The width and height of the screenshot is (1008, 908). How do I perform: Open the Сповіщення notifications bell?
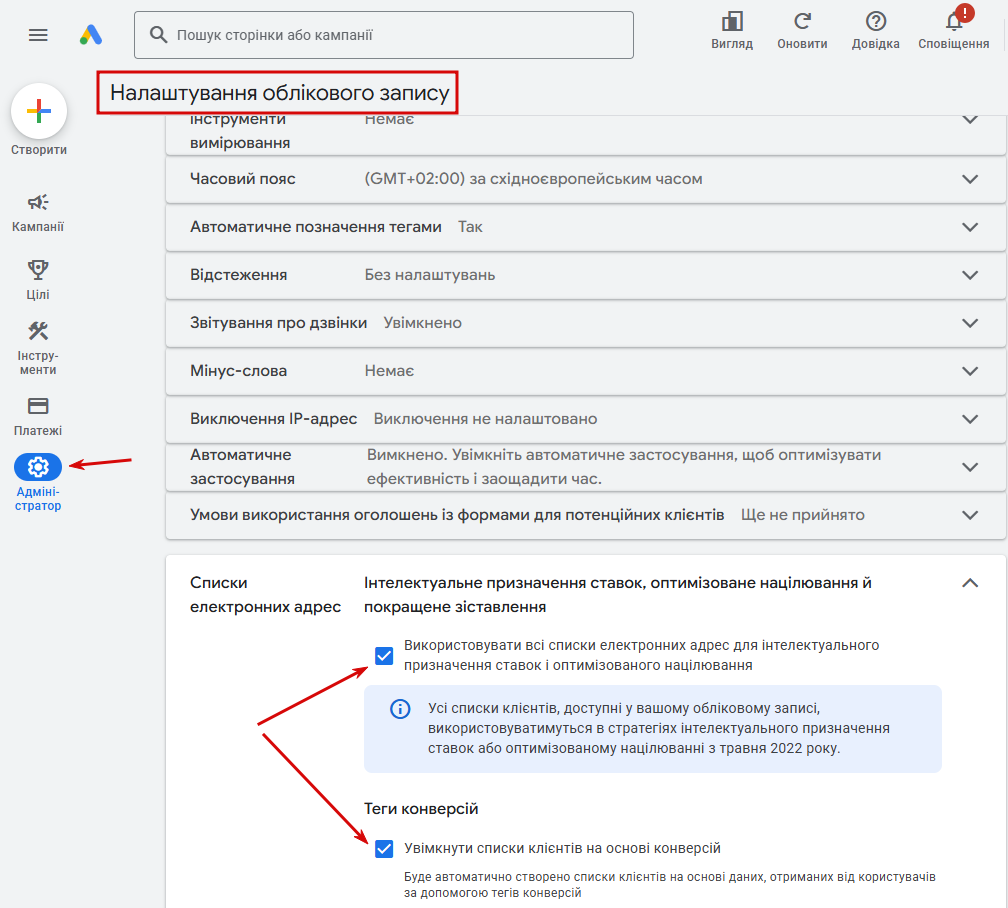click(953, 23)
